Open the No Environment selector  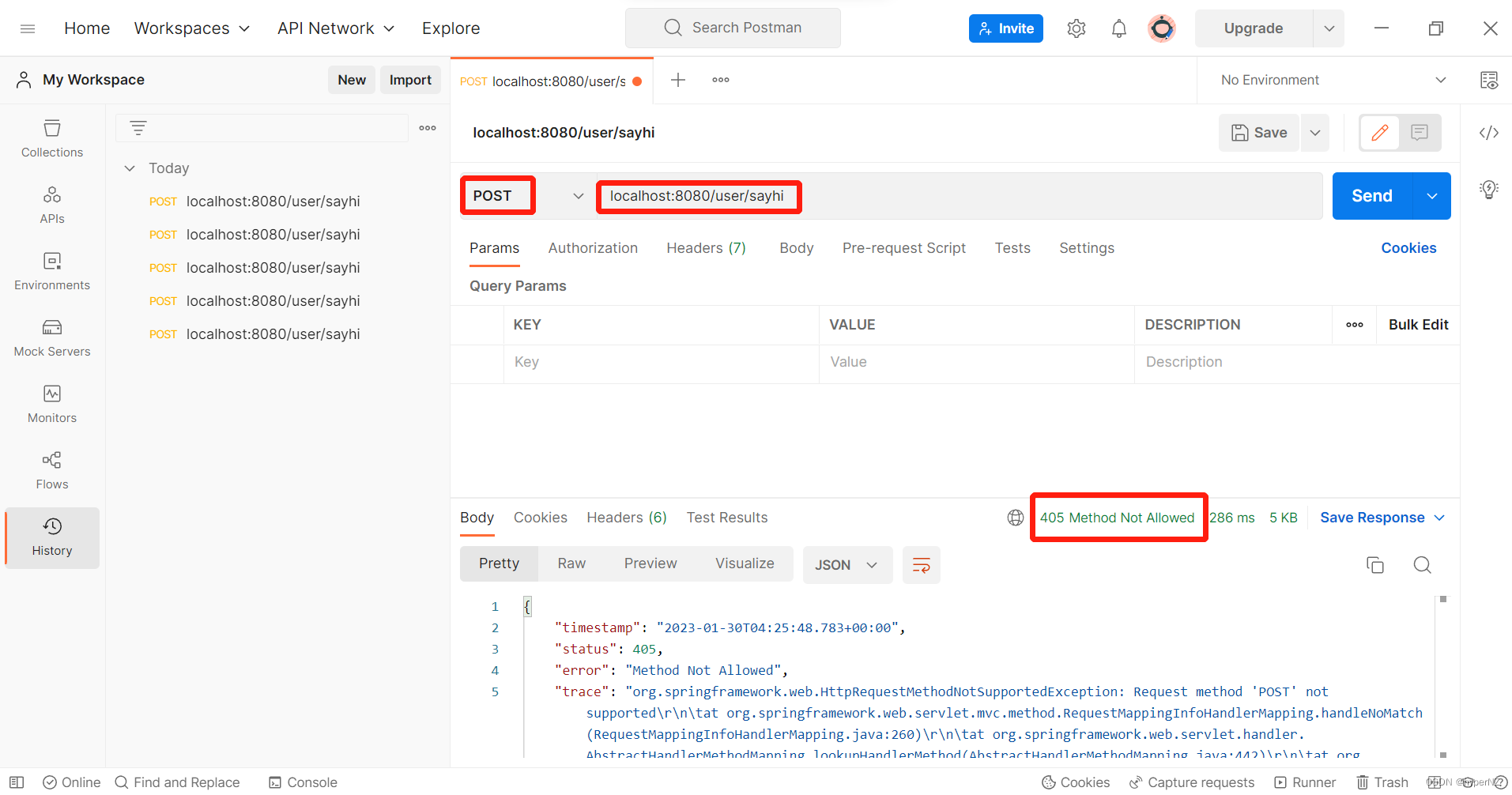[x=1333, y=80]
